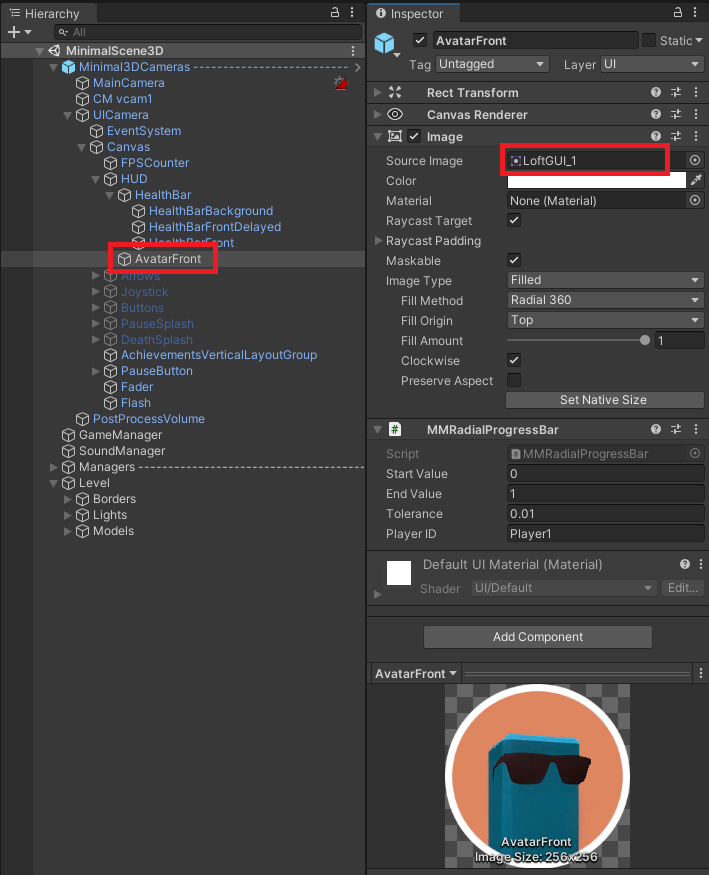Open the Static options dropdown arrow

698,40
